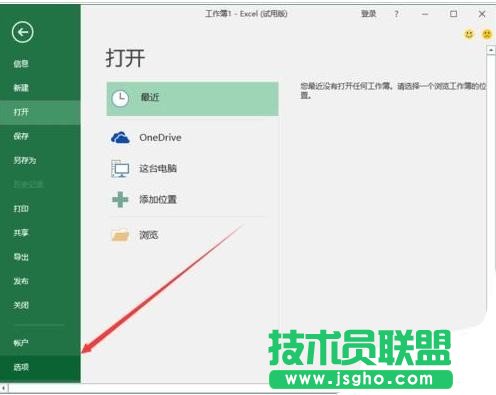
Task: Open 另存为 from the sidebar
Action: [x=25, y=160]
